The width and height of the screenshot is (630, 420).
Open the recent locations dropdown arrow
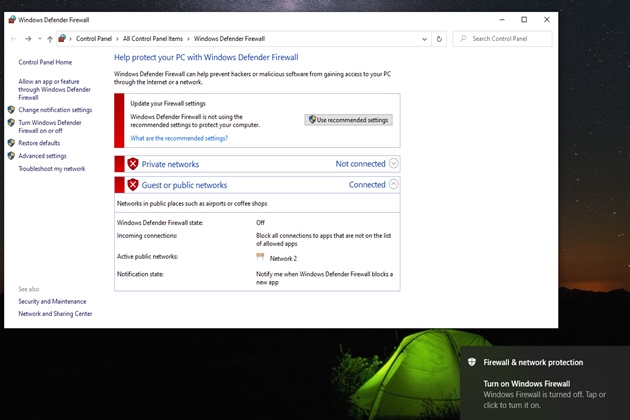40,39
